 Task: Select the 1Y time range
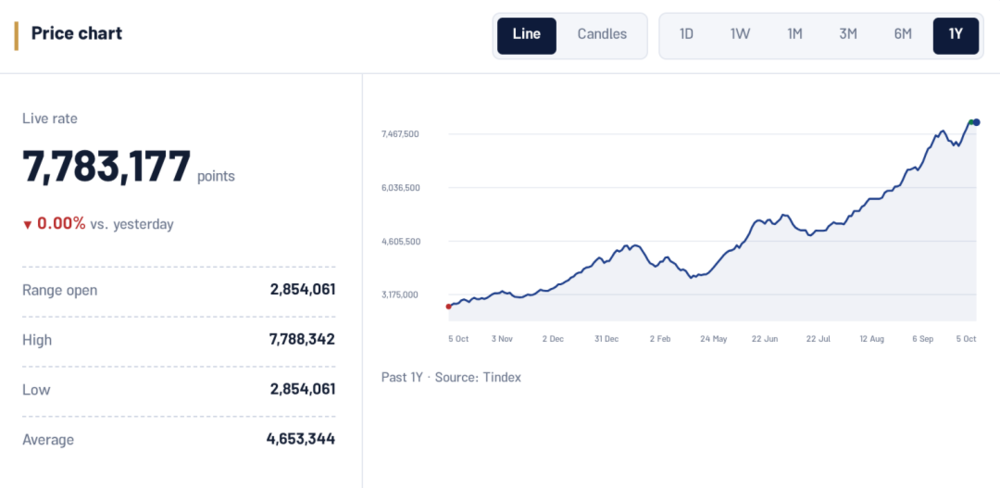pyautogui.click(x=955, y=36)
